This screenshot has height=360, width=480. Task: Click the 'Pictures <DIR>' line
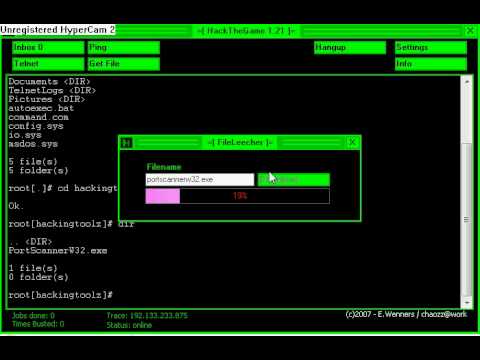tap(47, 99)
